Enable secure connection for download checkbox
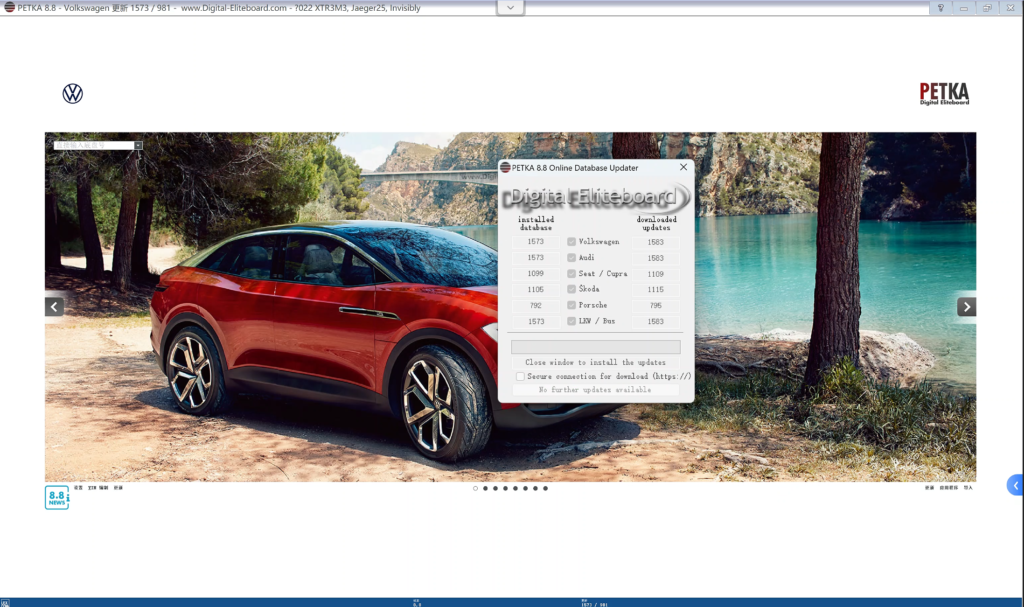The width and height of the screenshot is (1024, 607). pos(520,377)
